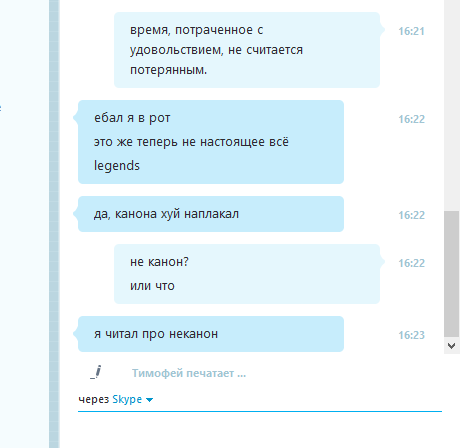Click the 16:22 timestamp beside 'не канон?'
Screen dimensions: 460x448
click(x=411, y=263)
